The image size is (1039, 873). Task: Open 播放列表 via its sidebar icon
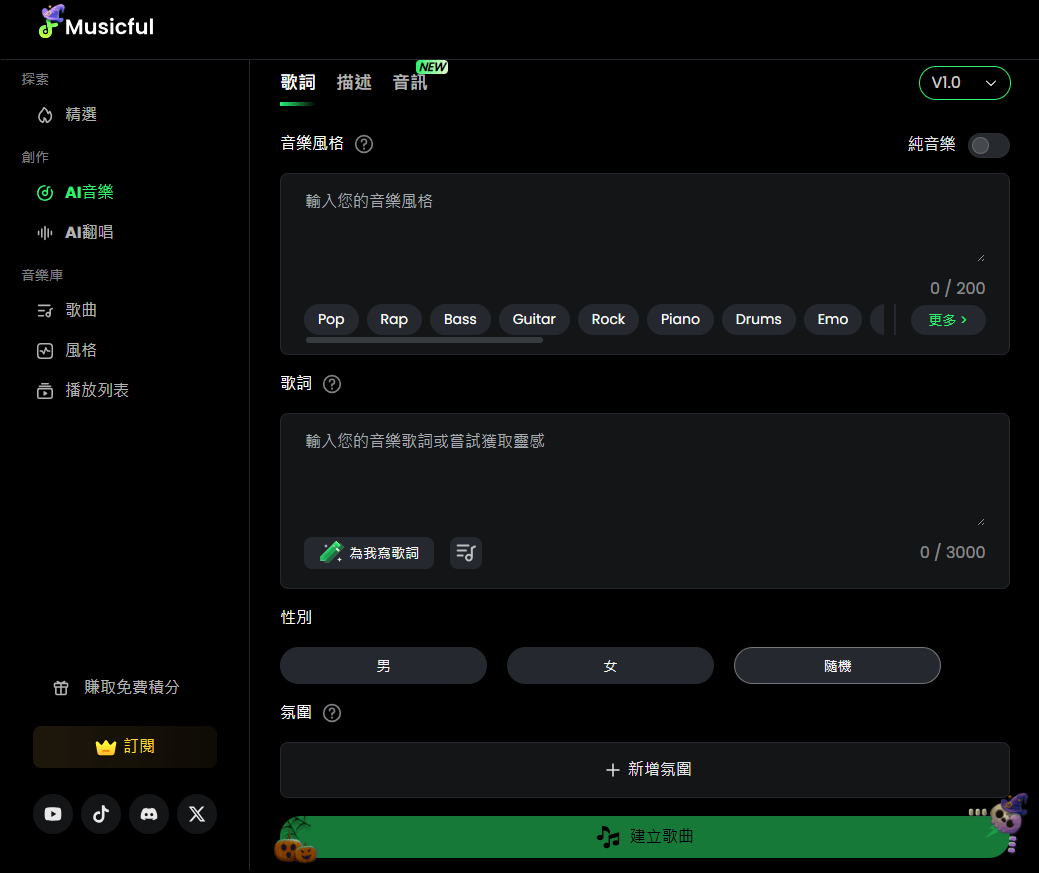point(44,390)
